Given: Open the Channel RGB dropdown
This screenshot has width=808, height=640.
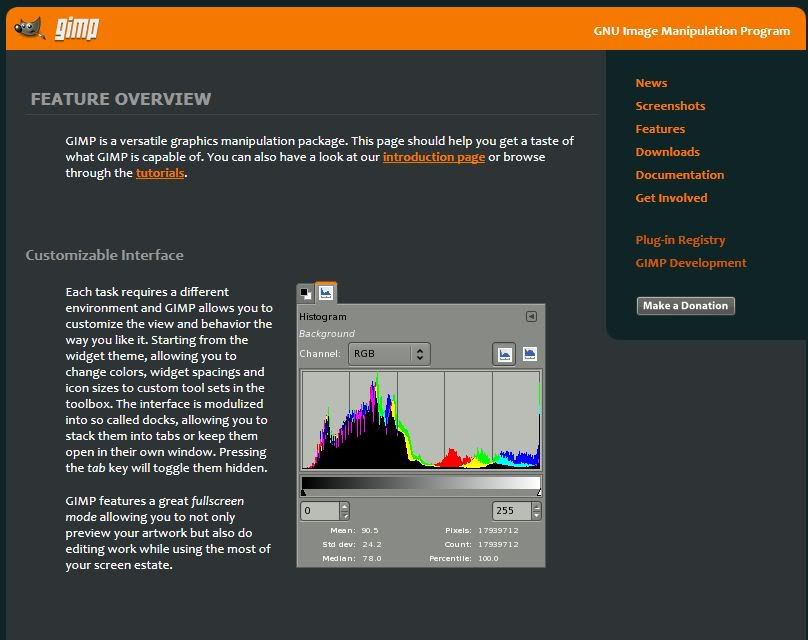Looking at the screenshot, I should click(x=389, y=354).
